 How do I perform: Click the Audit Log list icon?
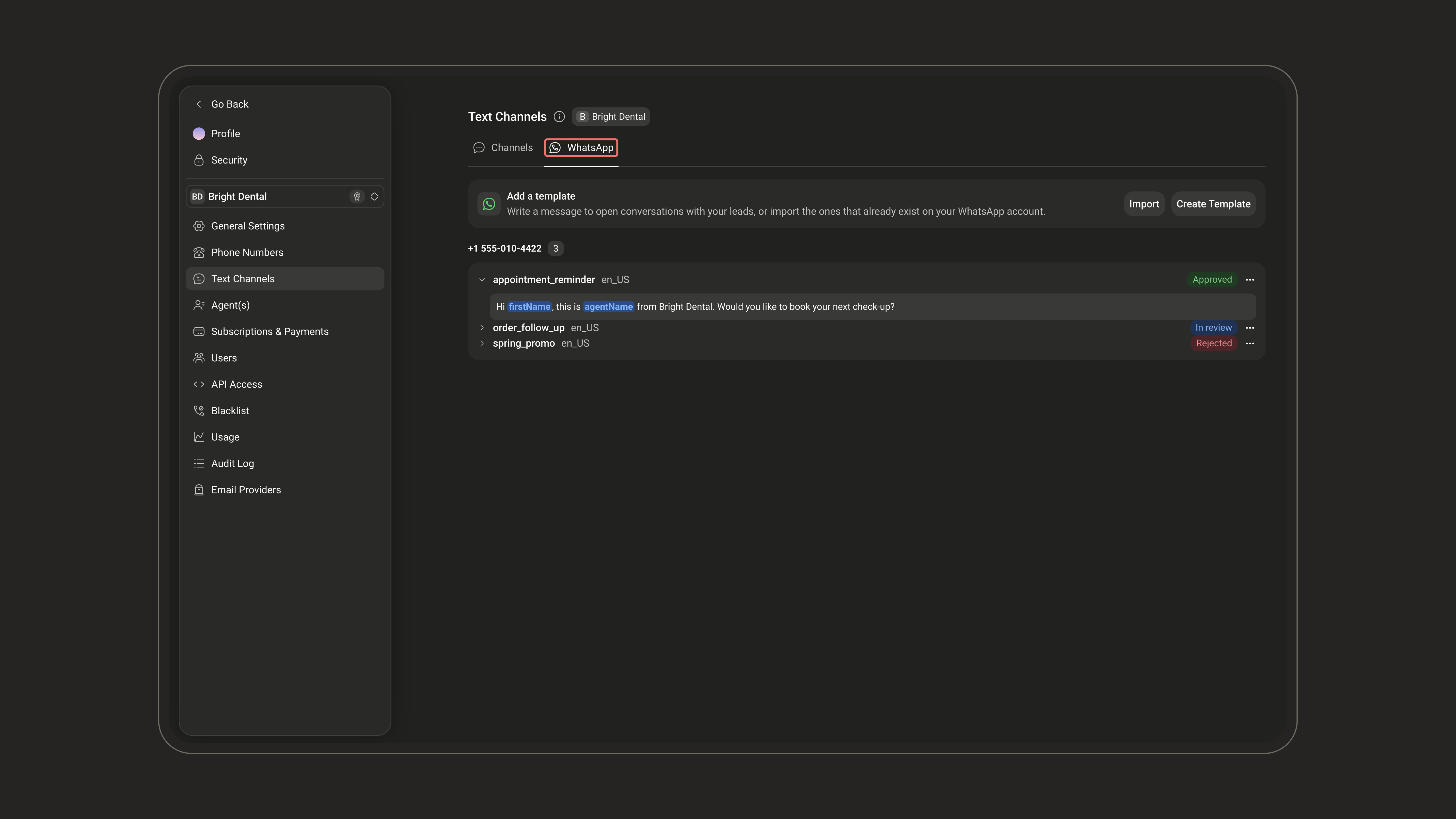(198, 464)
